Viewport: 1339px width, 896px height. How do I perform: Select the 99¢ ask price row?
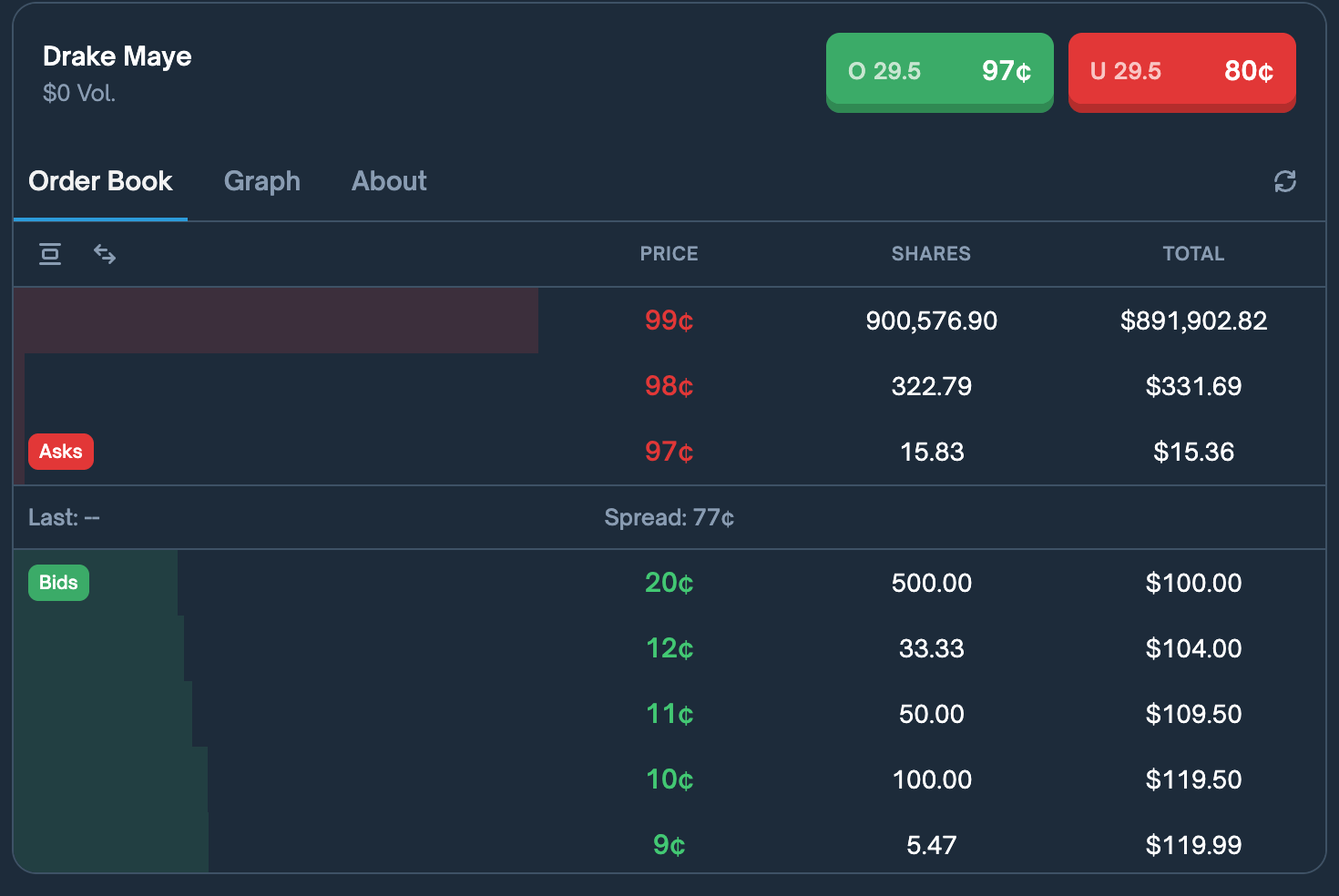pos(669,321)
